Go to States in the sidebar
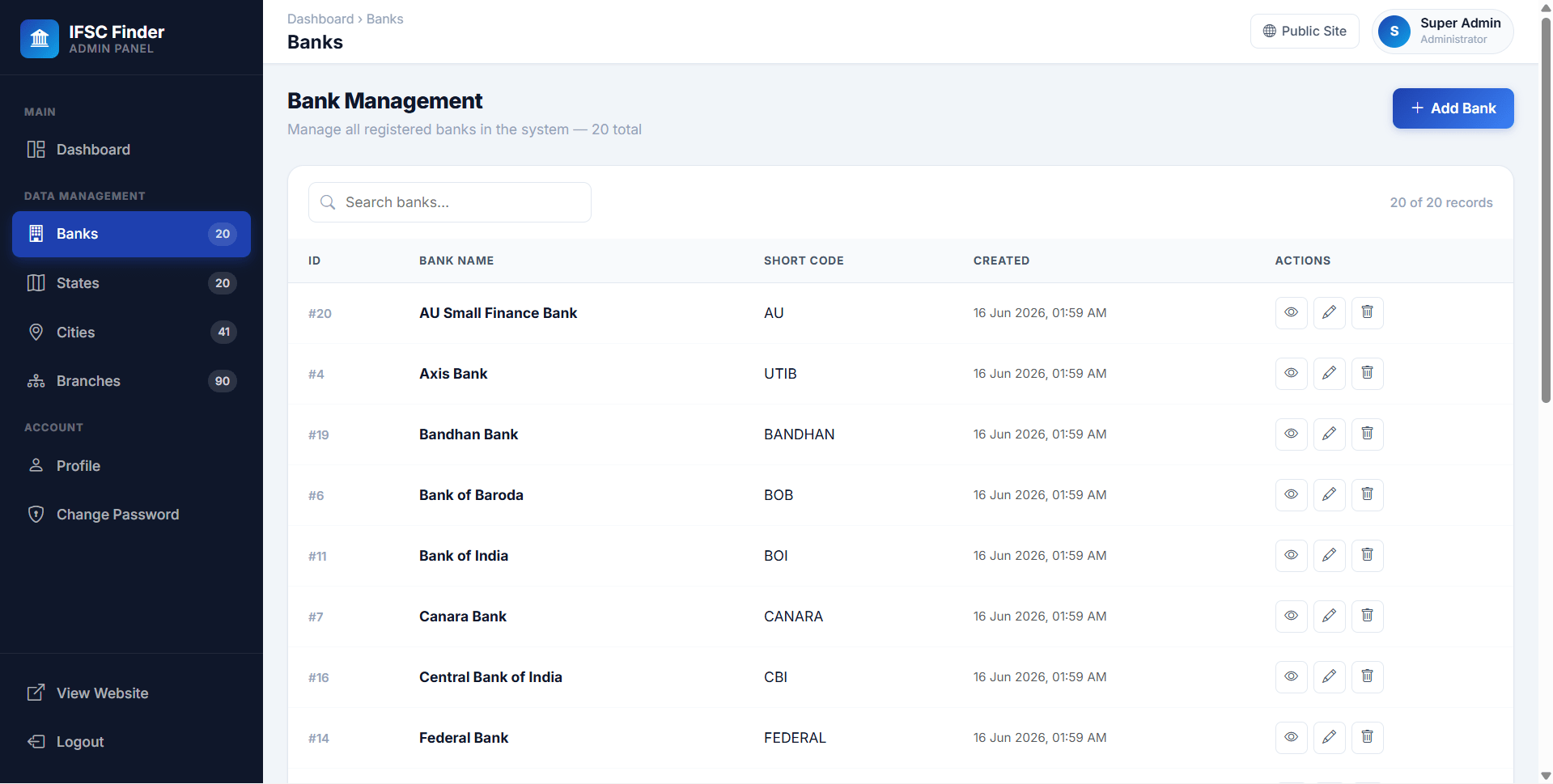This screenshot has width=1553, height=784. pos(131,283)
